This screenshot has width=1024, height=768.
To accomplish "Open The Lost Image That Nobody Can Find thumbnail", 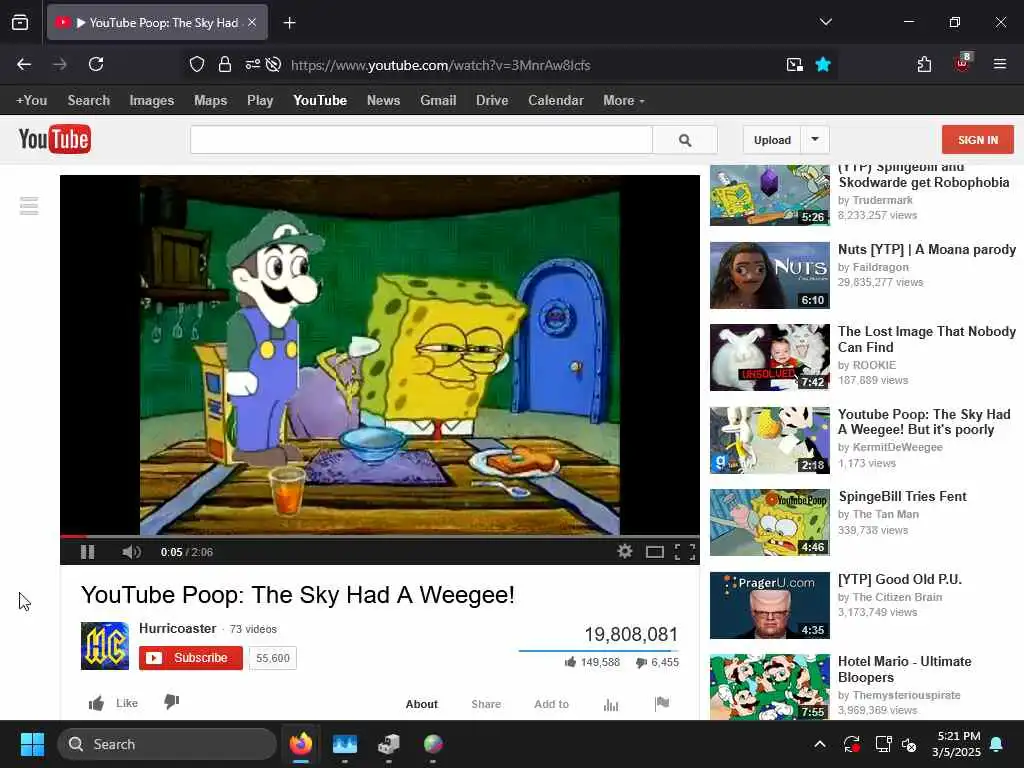I will click(770, 357).
